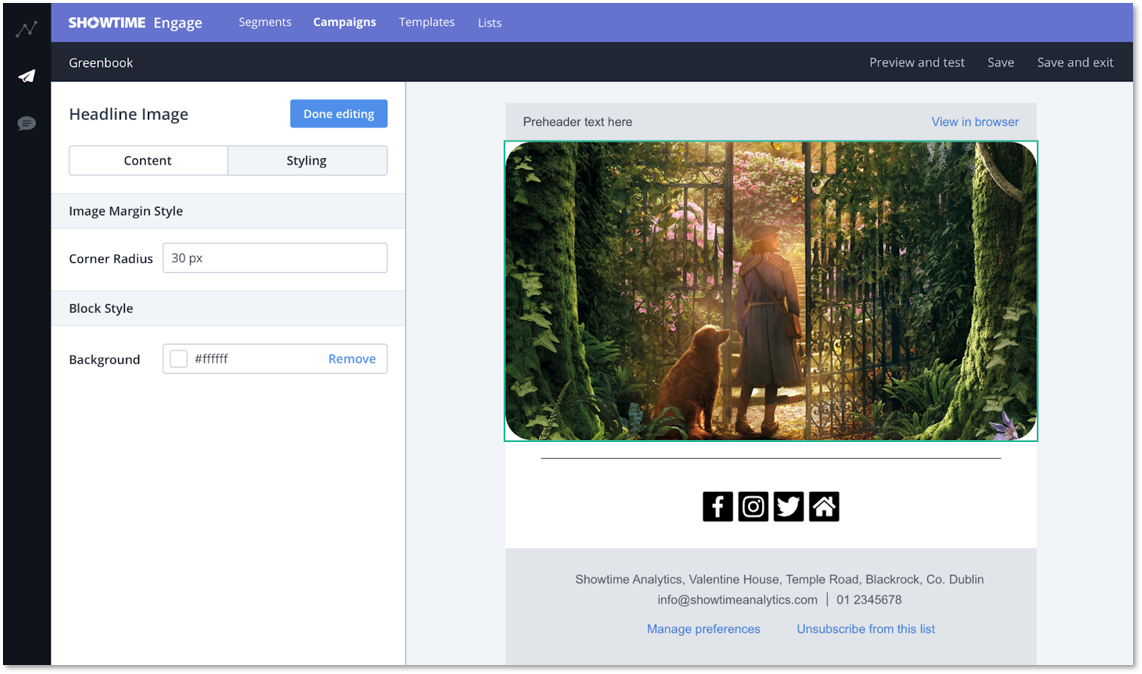Click the Facebook icon in the email footer

717,506
